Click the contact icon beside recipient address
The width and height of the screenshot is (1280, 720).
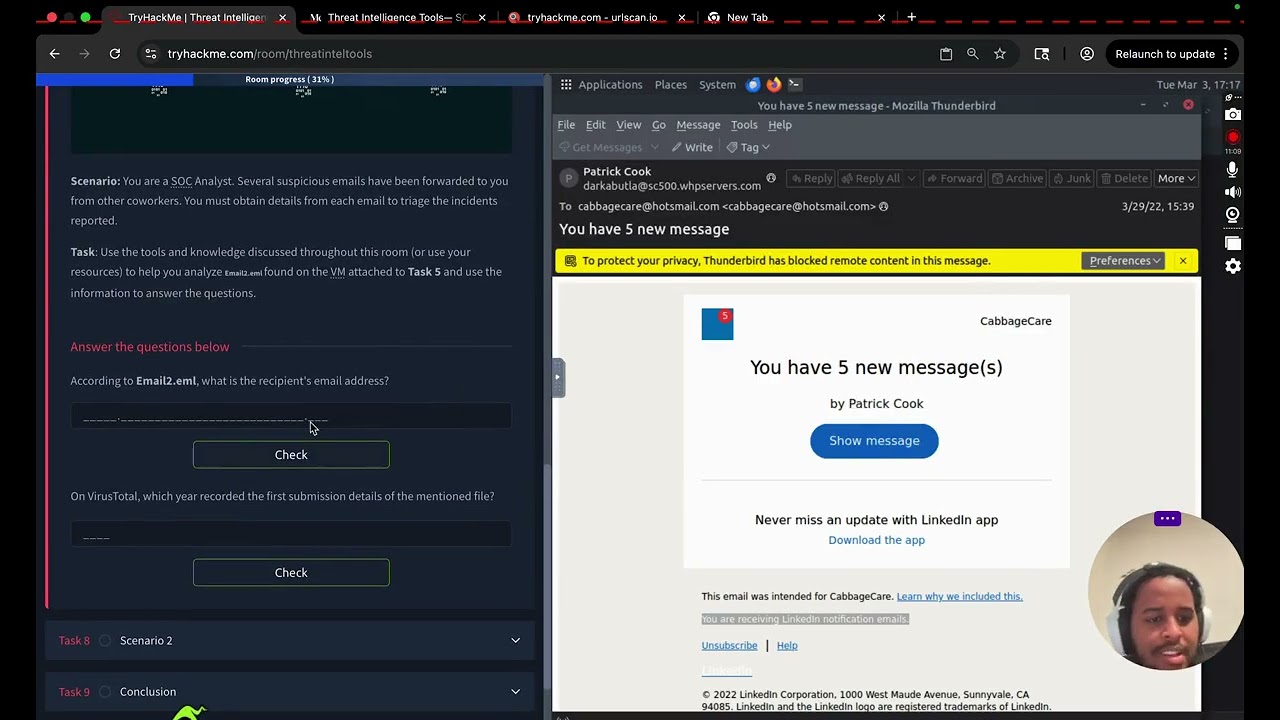click(883, 206)
